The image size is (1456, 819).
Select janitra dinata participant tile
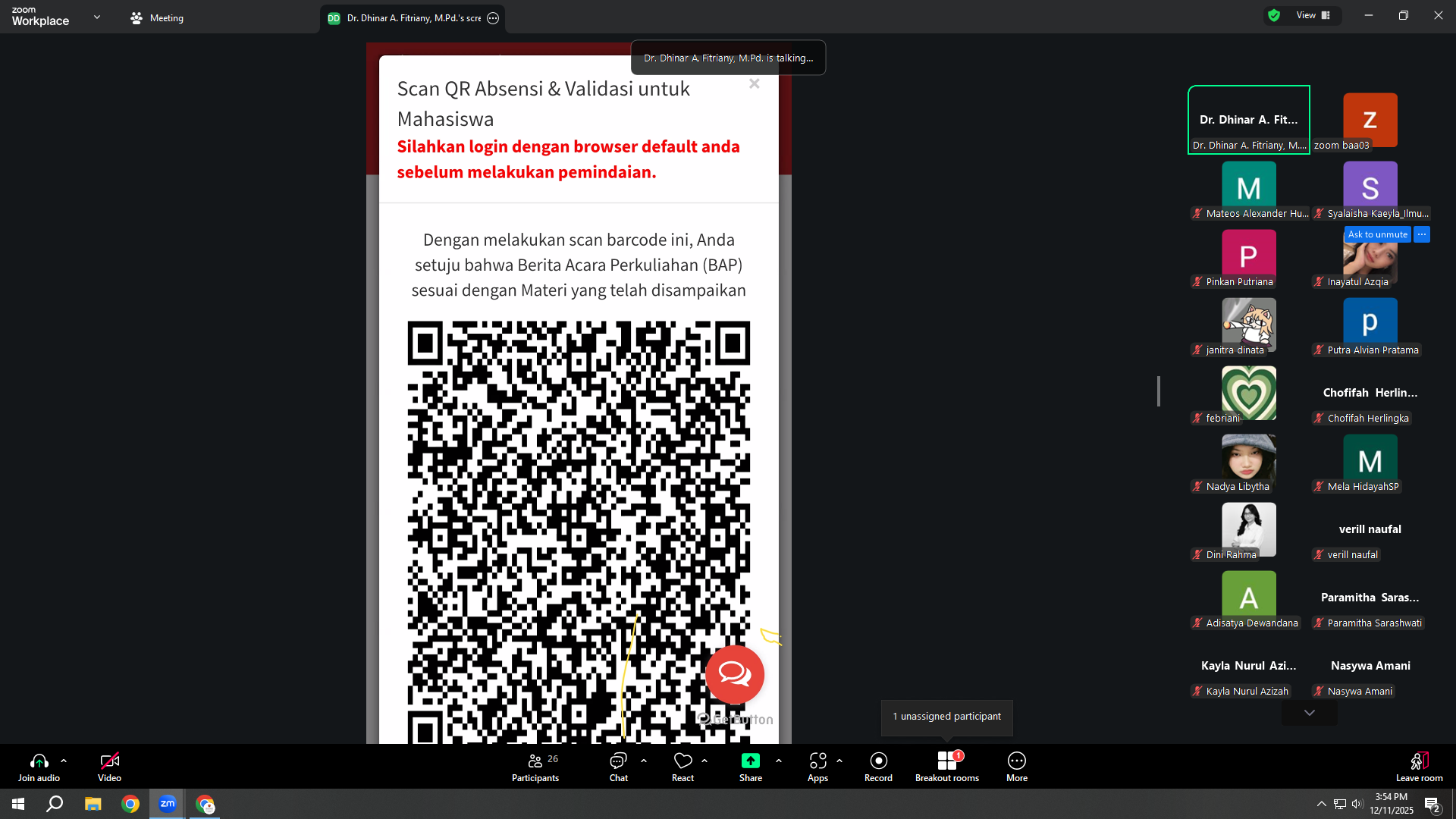coord(1248,325)
